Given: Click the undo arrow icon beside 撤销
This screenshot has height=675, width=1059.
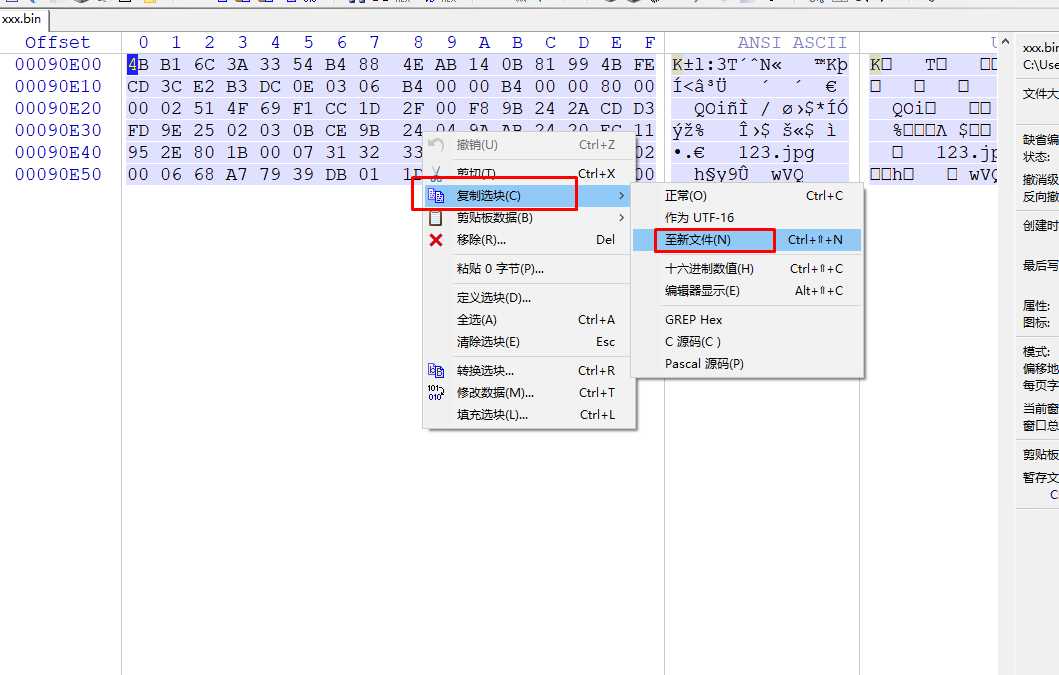Looking at the screenshot, I should [x=436, y=145].
